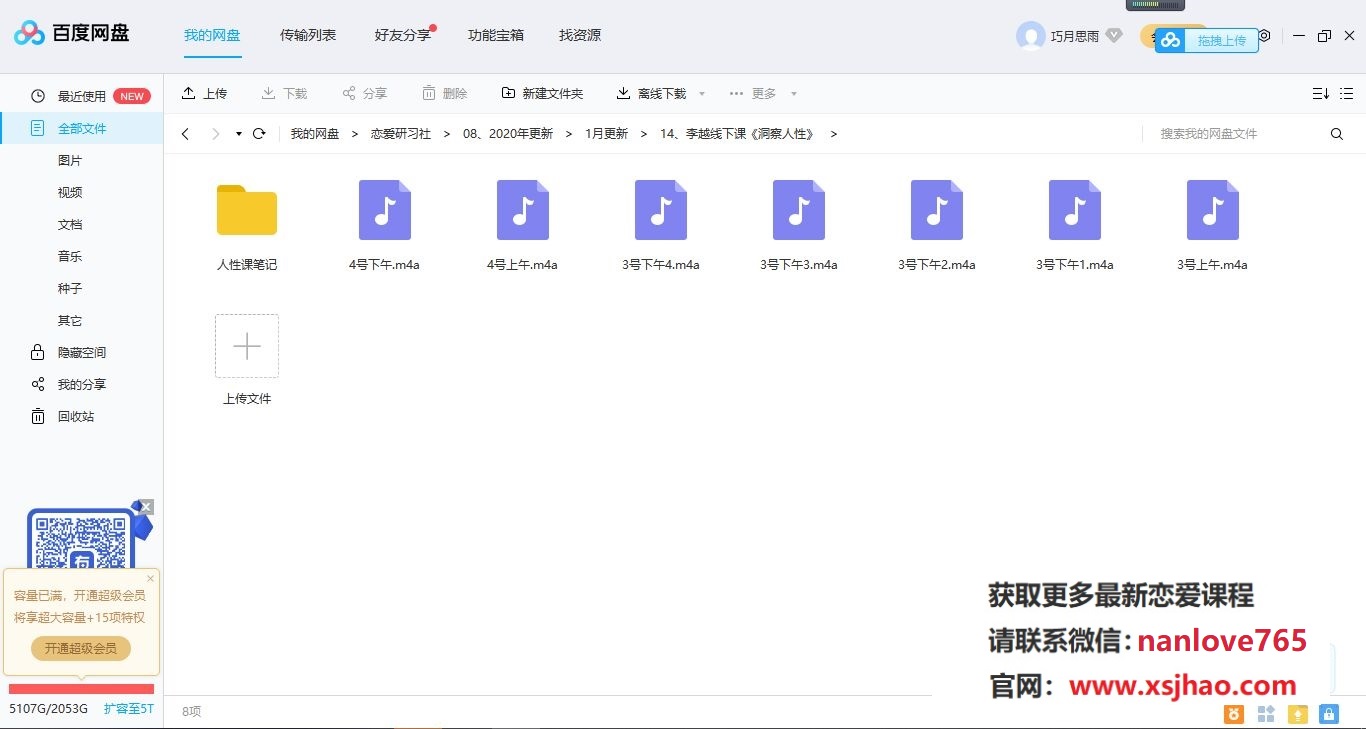Click the 下载 download icon
The width and height of the screenshot is (1366, 729).
[x=267, y=93]
